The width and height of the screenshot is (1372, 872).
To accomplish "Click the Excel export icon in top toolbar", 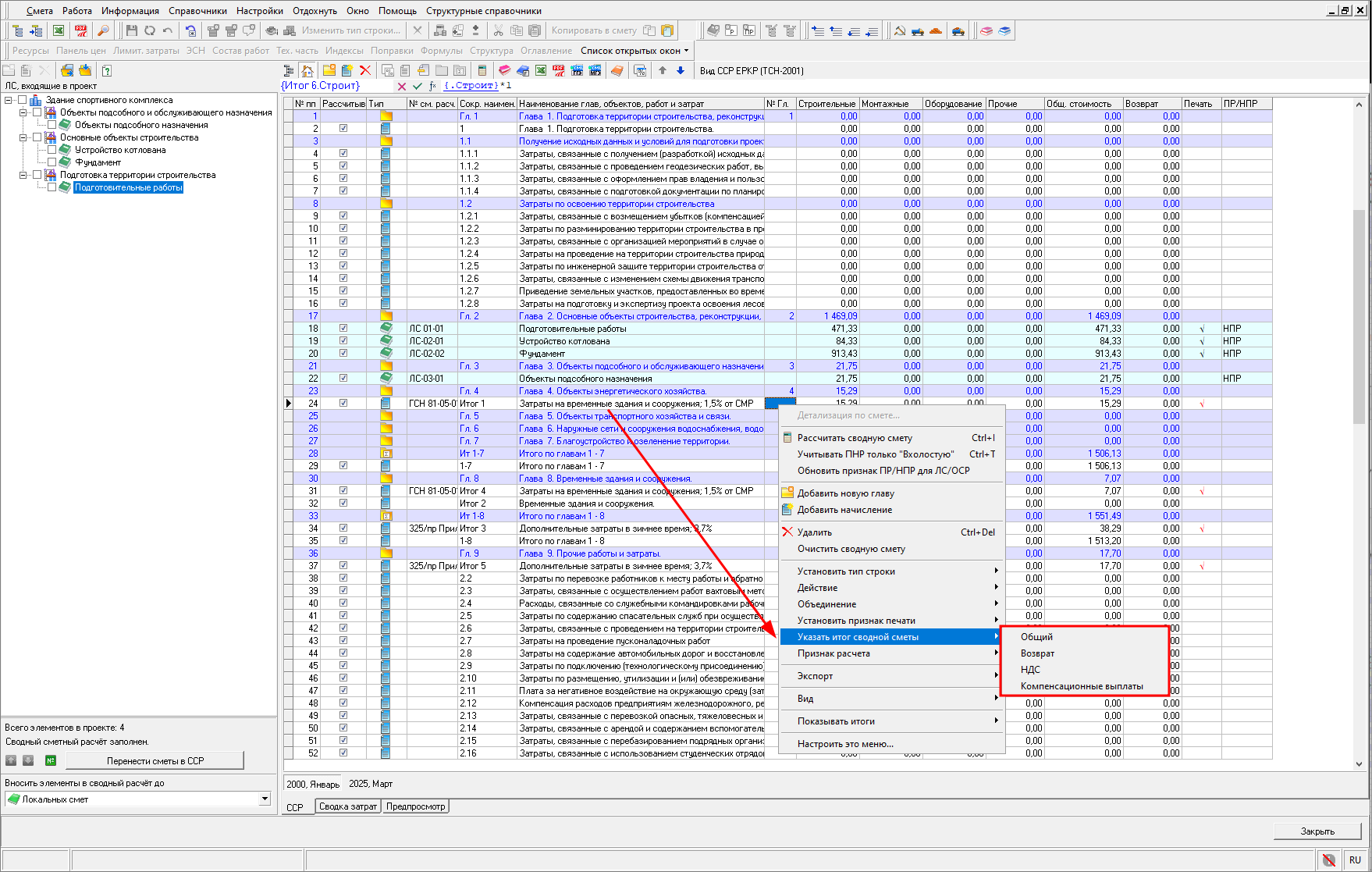I will tap(59, 30).
